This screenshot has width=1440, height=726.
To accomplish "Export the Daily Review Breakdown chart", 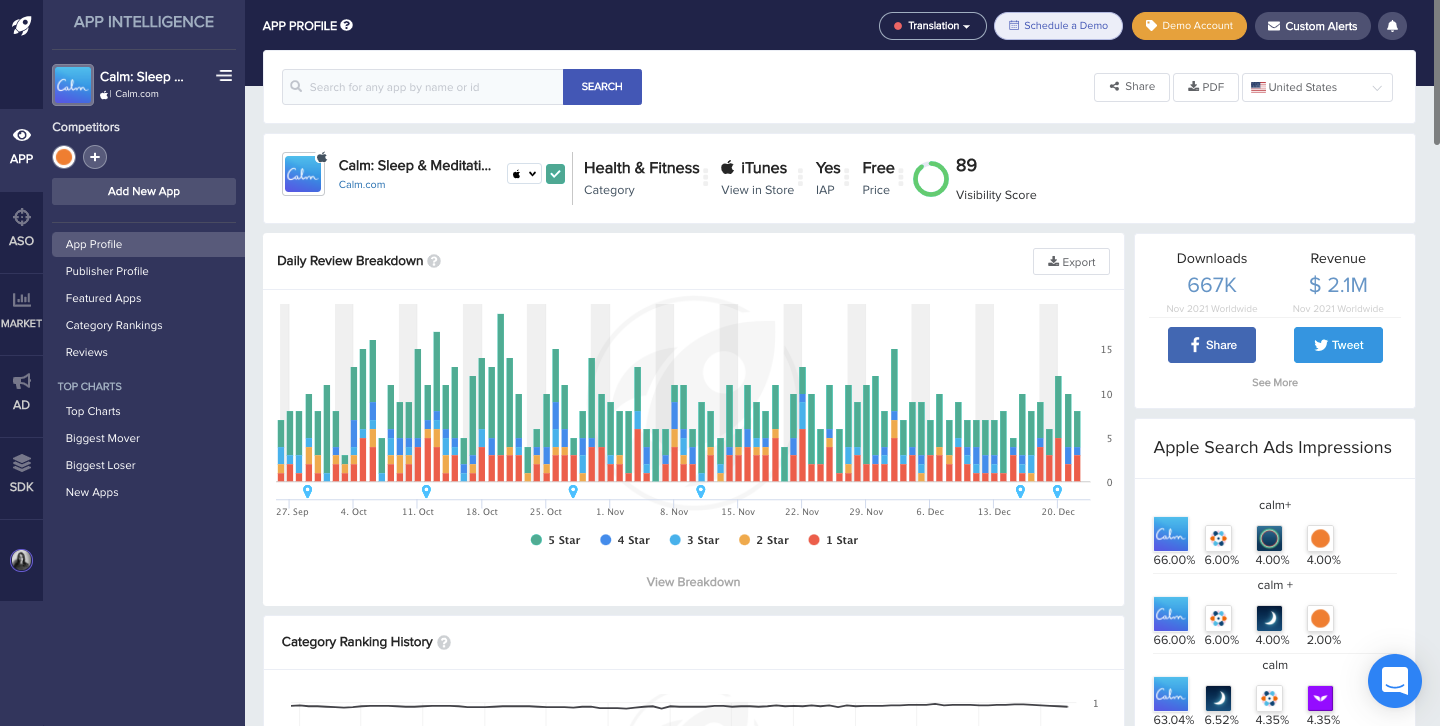I will (x=1071, y=262).
